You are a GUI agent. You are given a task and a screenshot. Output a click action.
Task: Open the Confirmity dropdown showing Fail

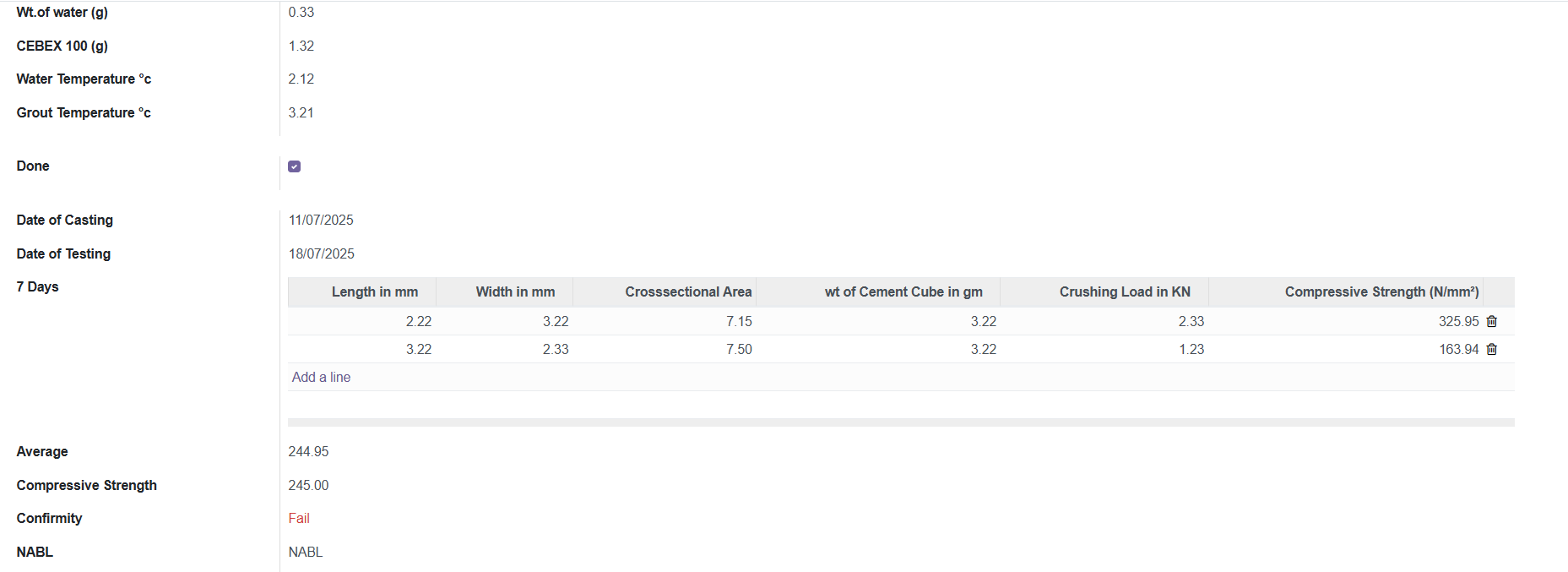click(299, 518)
